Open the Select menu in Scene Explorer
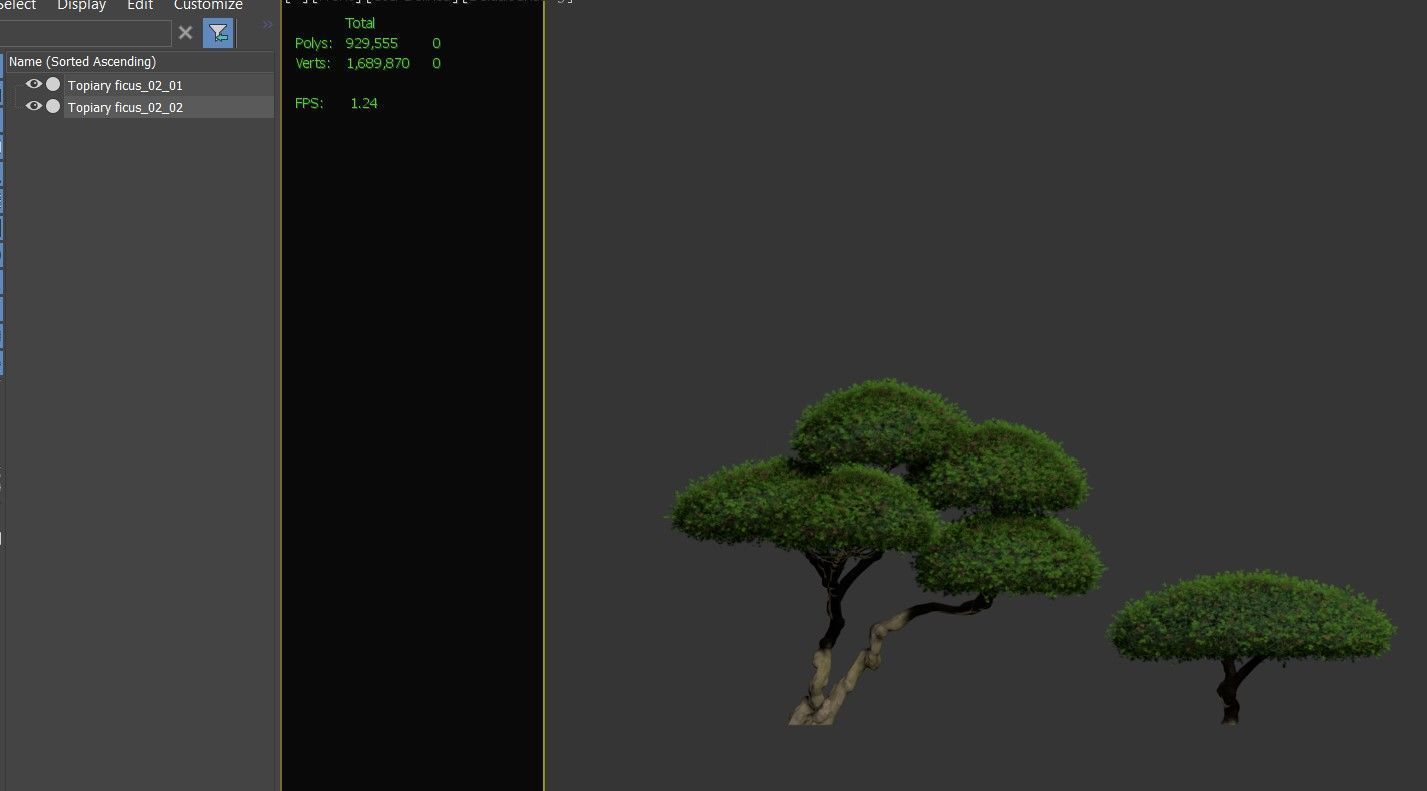The height and width of the screenshot is (791, 1427). click(18, 5)
